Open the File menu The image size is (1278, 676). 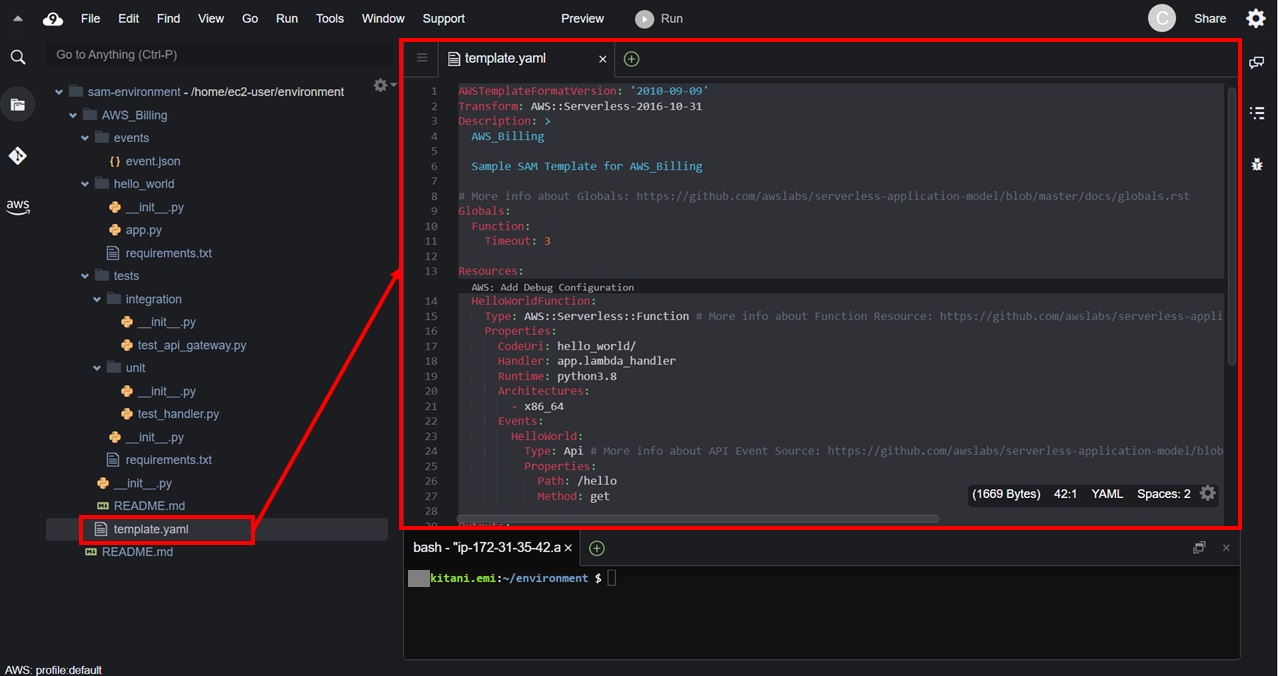point(90,18)
